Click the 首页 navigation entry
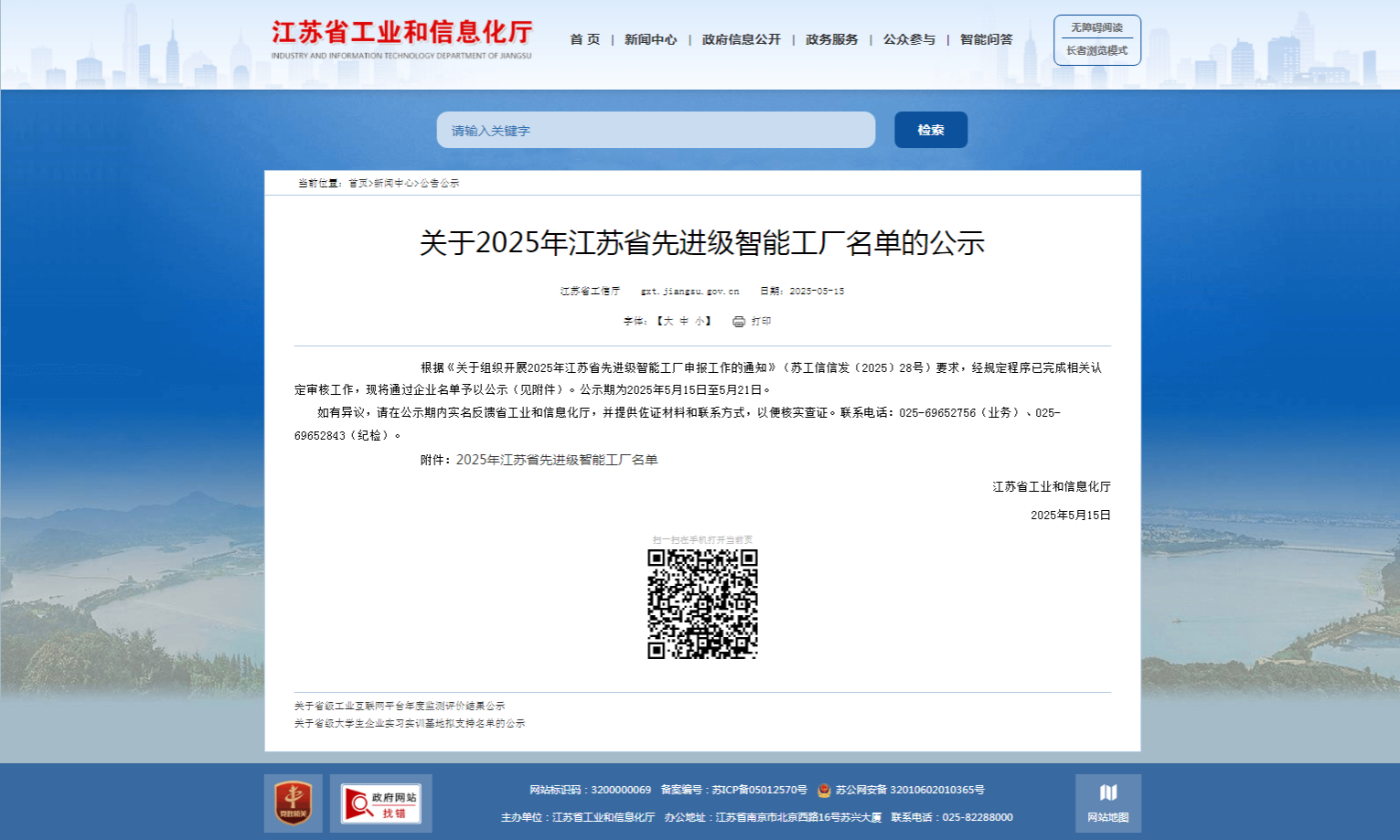This screenshot has width=1400, height=840. tap(584, 39)
